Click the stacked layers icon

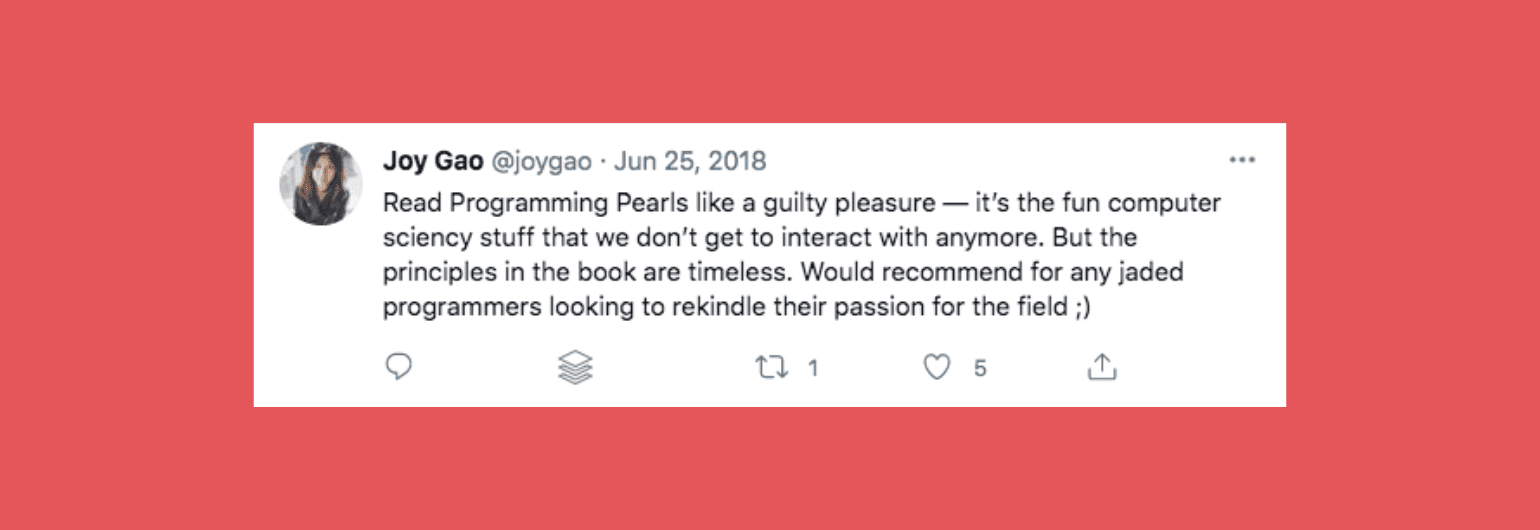575,368
